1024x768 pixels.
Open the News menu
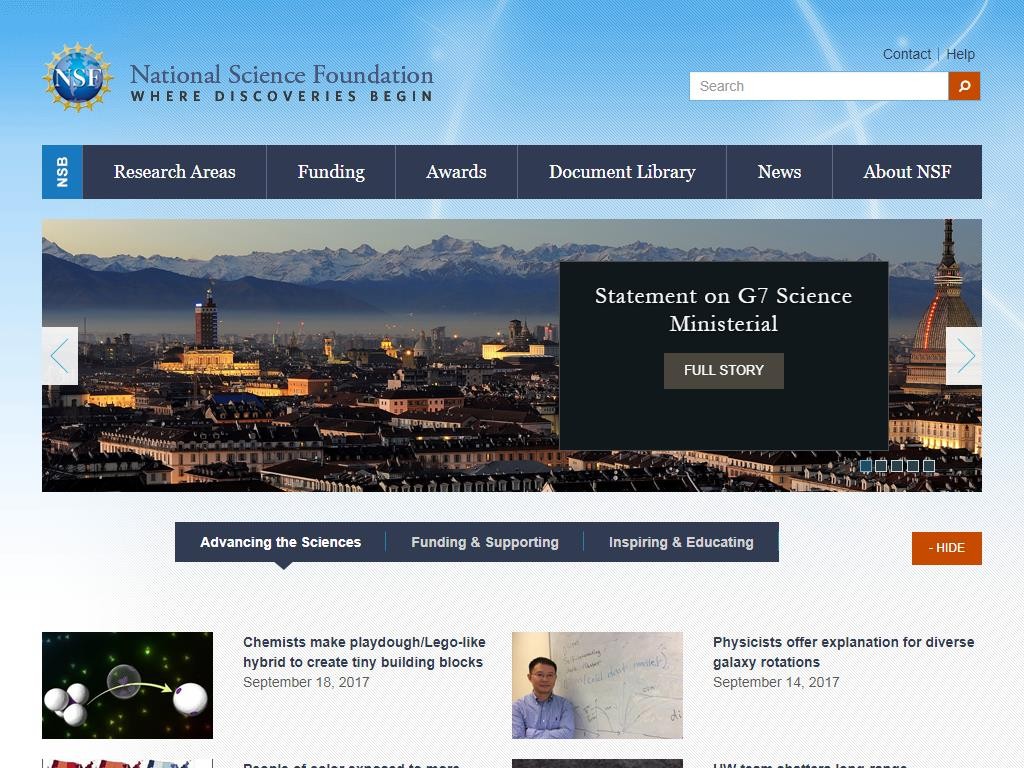pyautogui.click(x=779, y=172)
